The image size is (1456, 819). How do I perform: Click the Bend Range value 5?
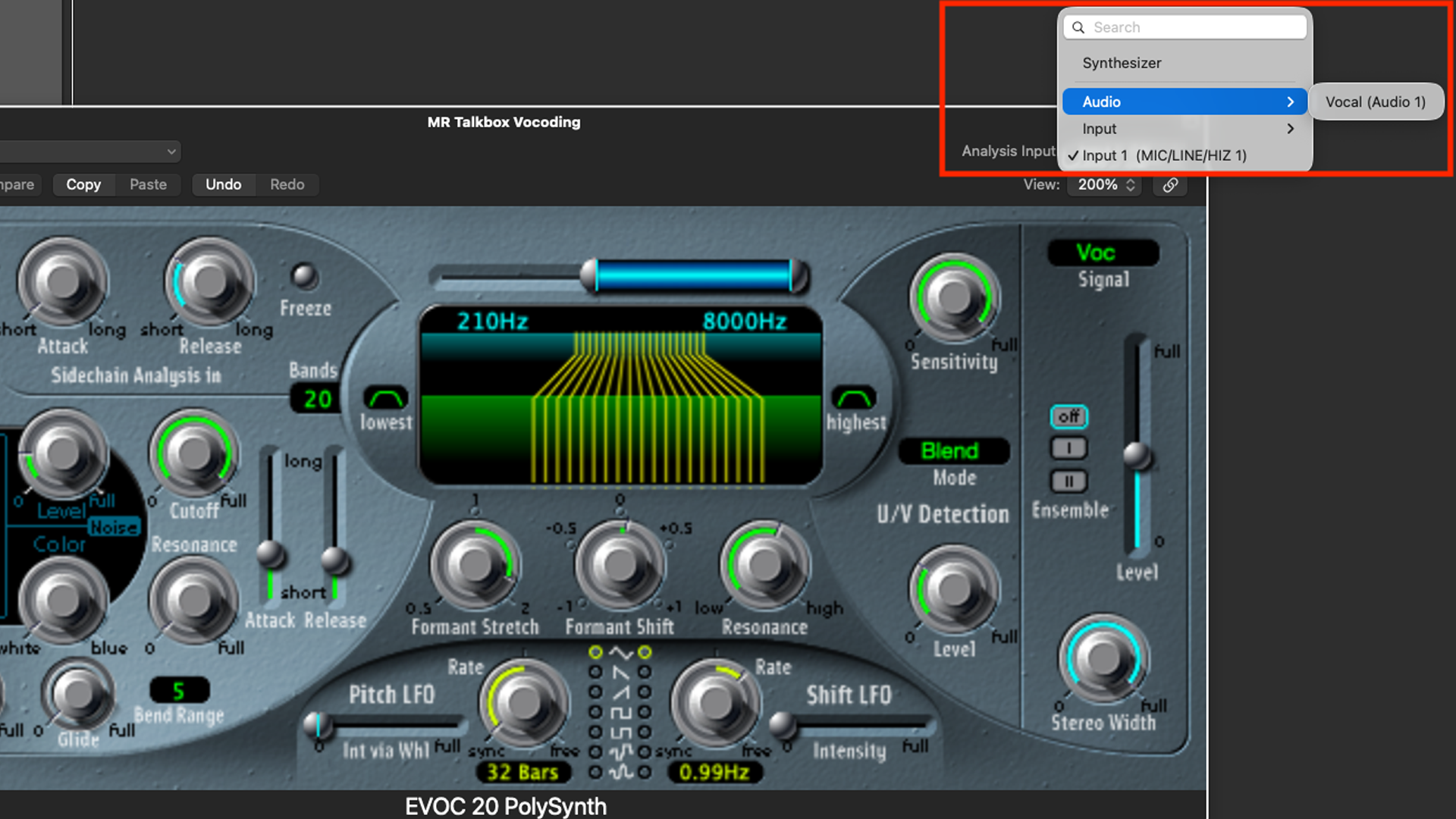[179, 691]
